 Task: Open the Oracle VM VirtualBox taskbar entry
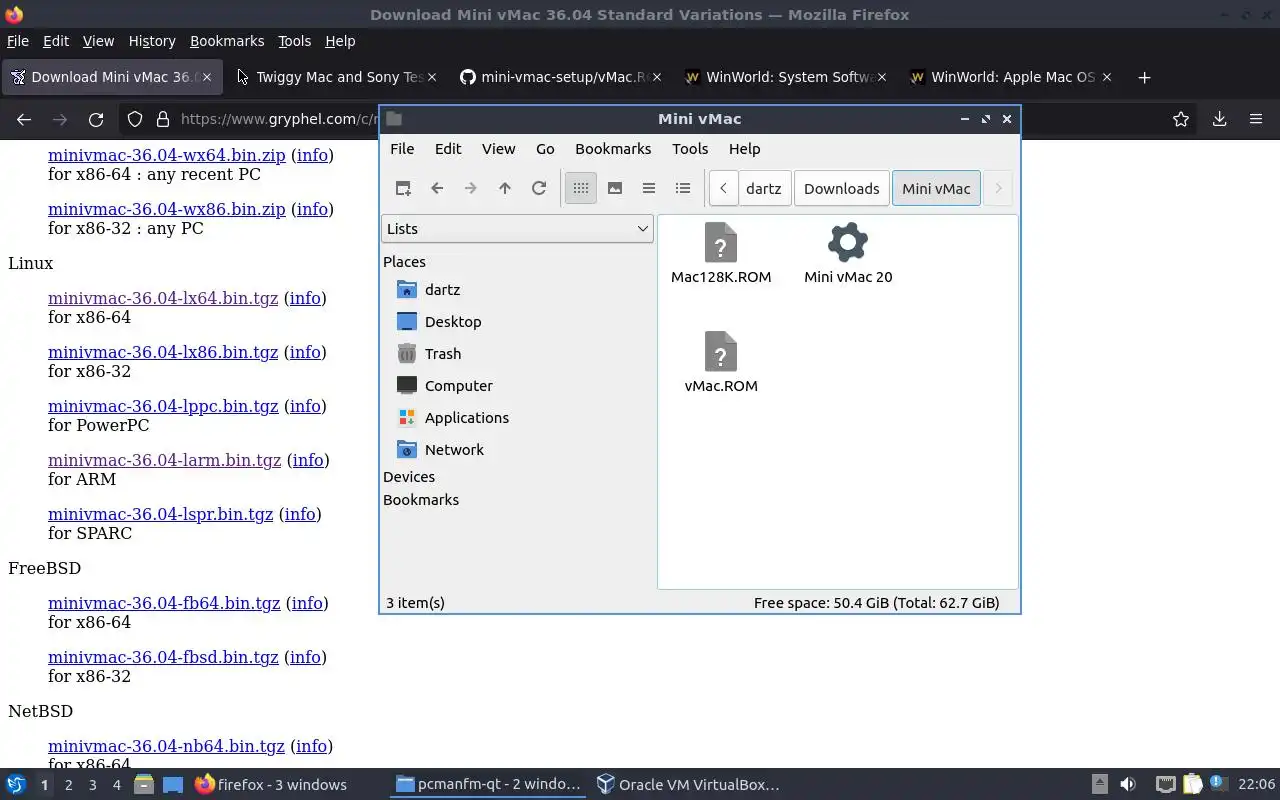click(x=688, y=785)
